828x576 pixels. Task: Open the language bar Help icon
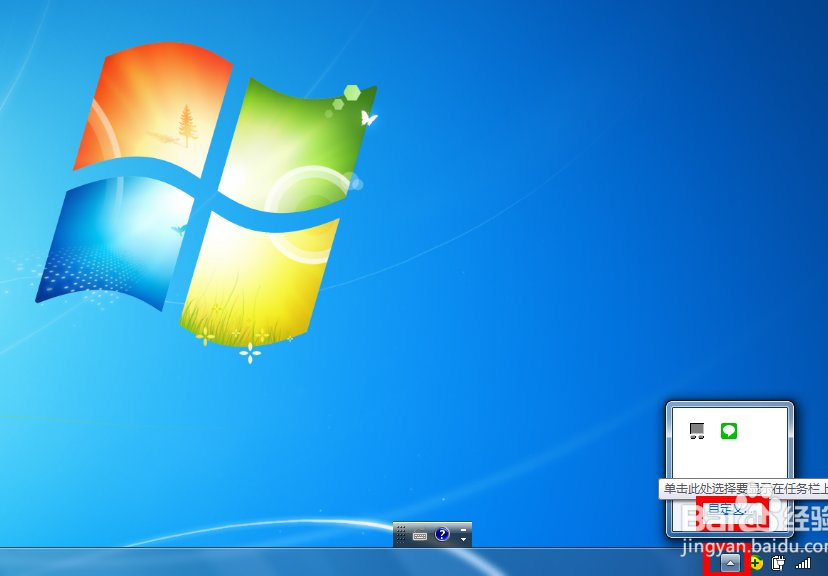point(442,535)
